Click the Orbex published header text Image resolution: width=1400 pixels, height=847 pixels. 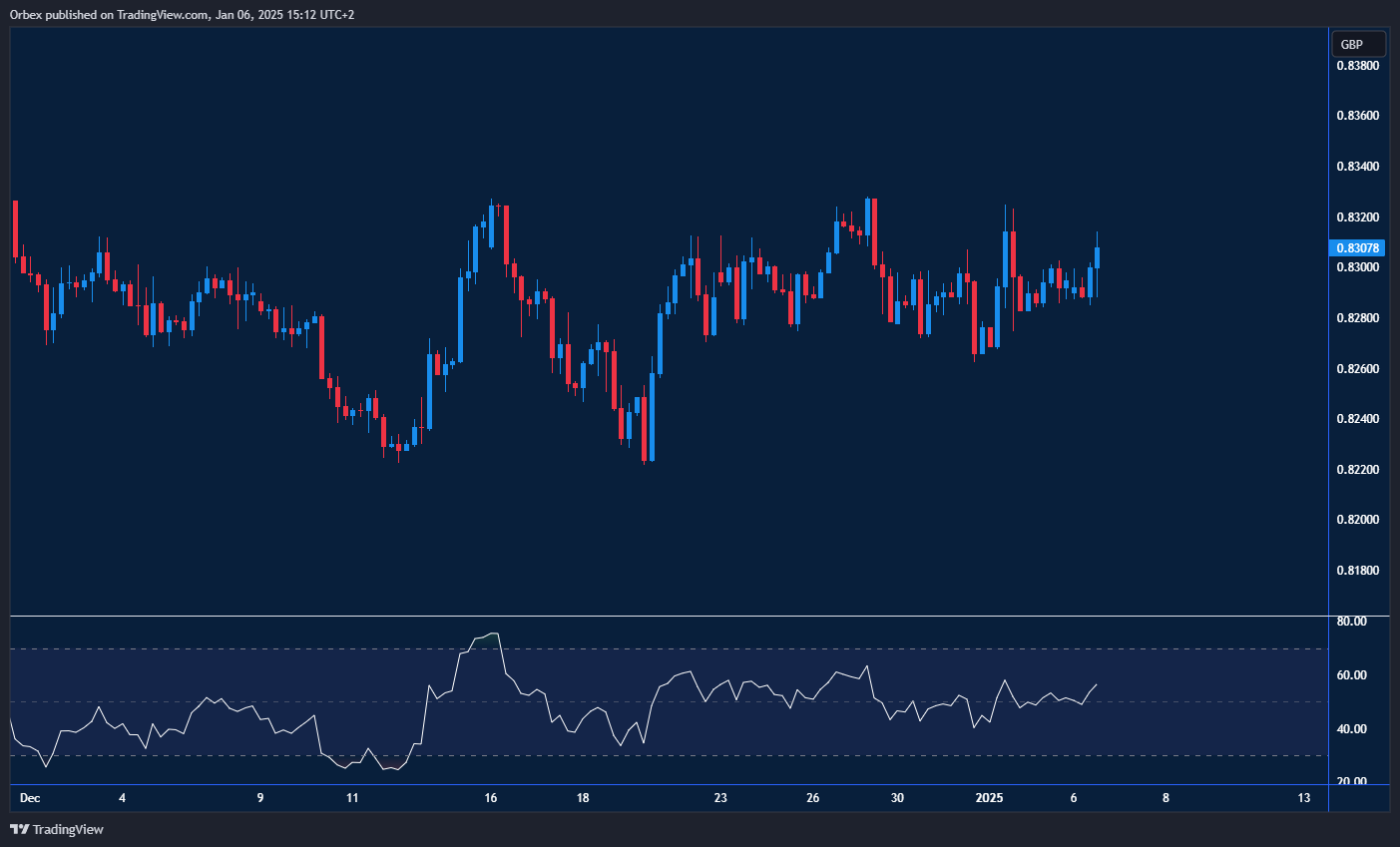click(180, 14)
